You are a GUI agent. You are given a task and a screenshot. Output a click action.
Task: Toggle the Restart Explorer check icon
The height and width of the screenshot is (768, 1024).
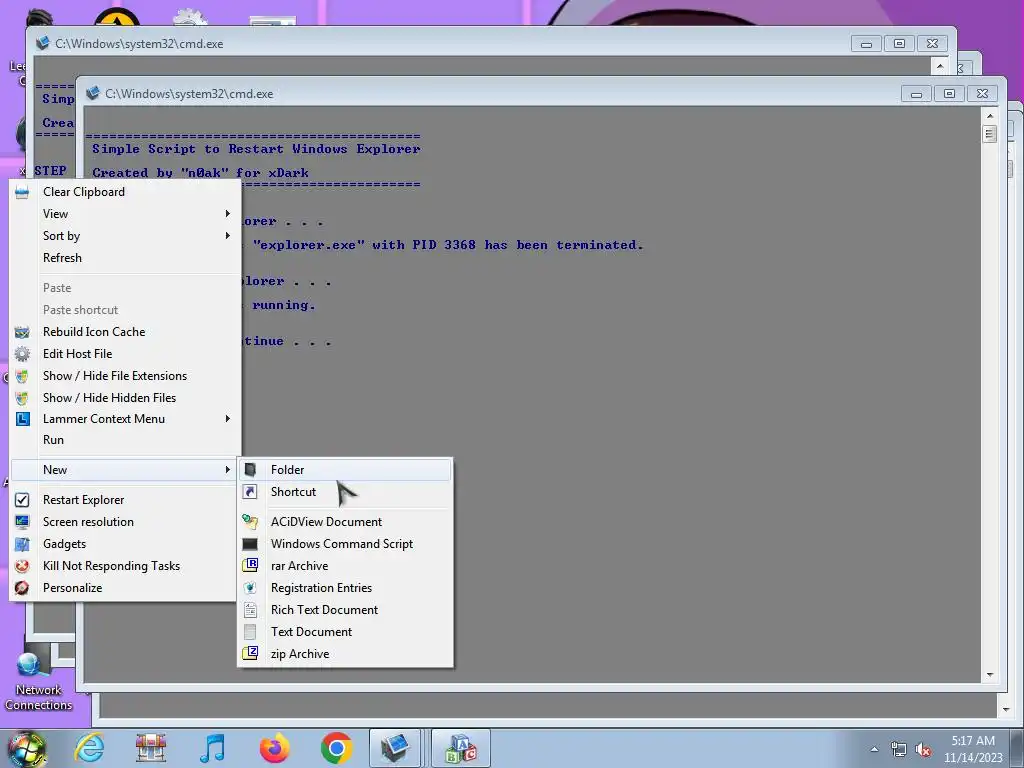click(x=22, y=500)
